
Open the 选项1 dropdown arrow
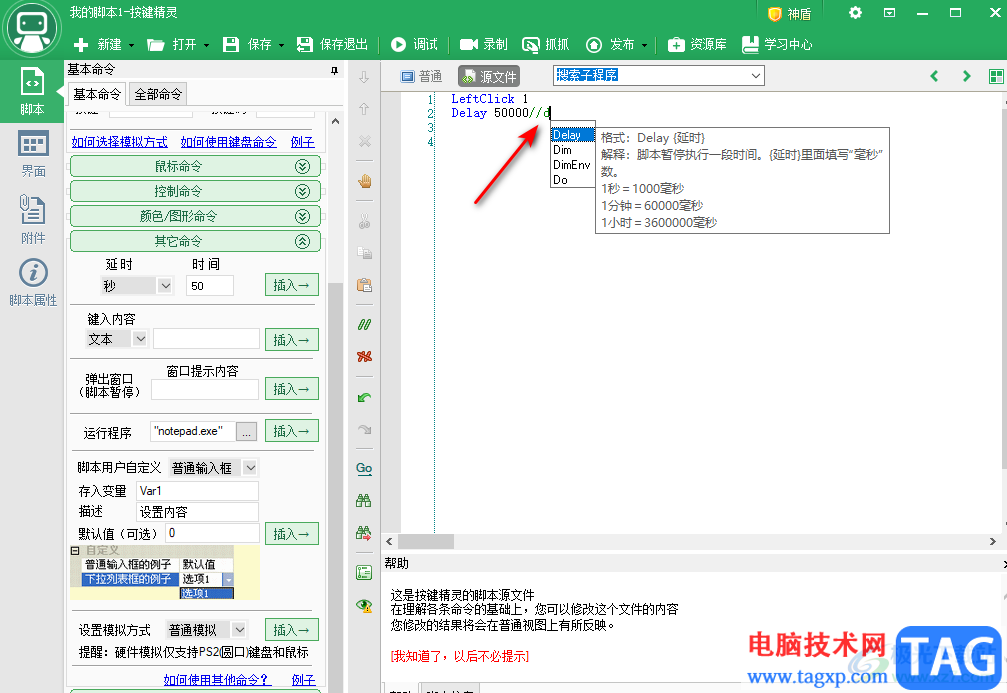[227, 579]
